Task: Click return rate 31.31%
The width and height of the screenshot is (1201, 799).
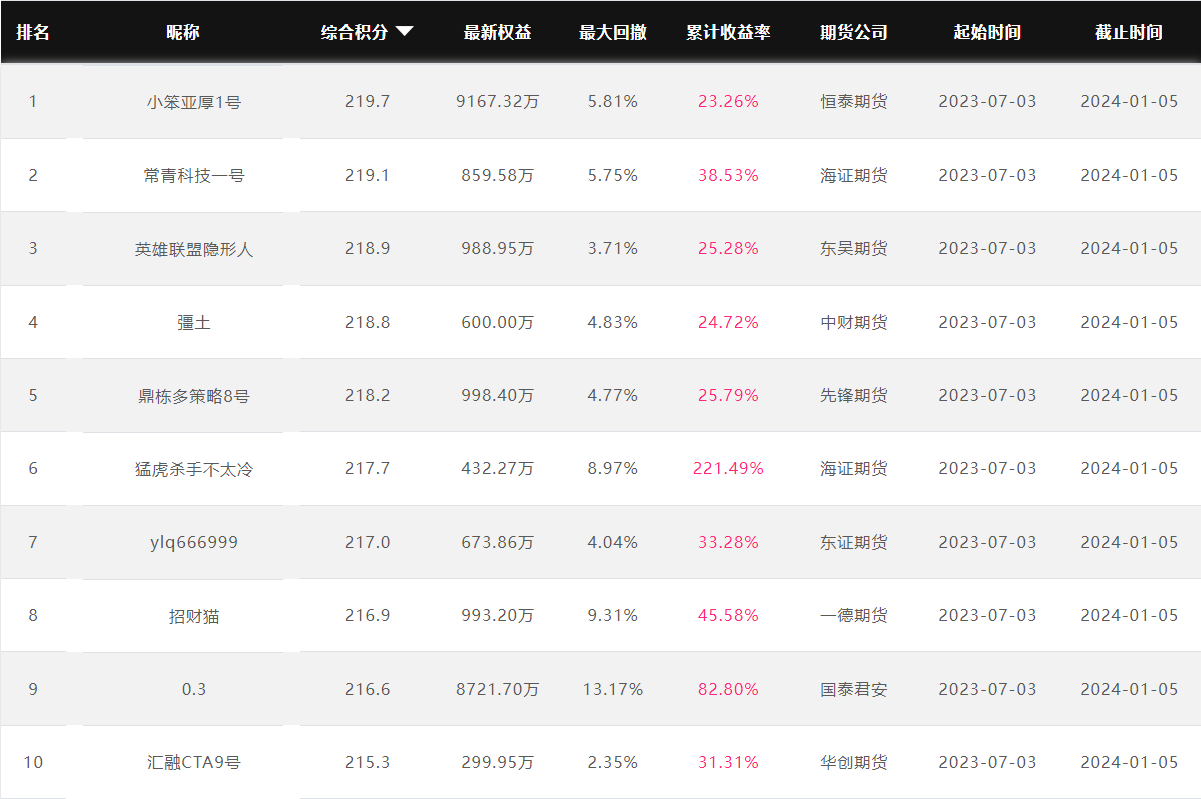Action: pyautogui.click(x=729, y=762)
